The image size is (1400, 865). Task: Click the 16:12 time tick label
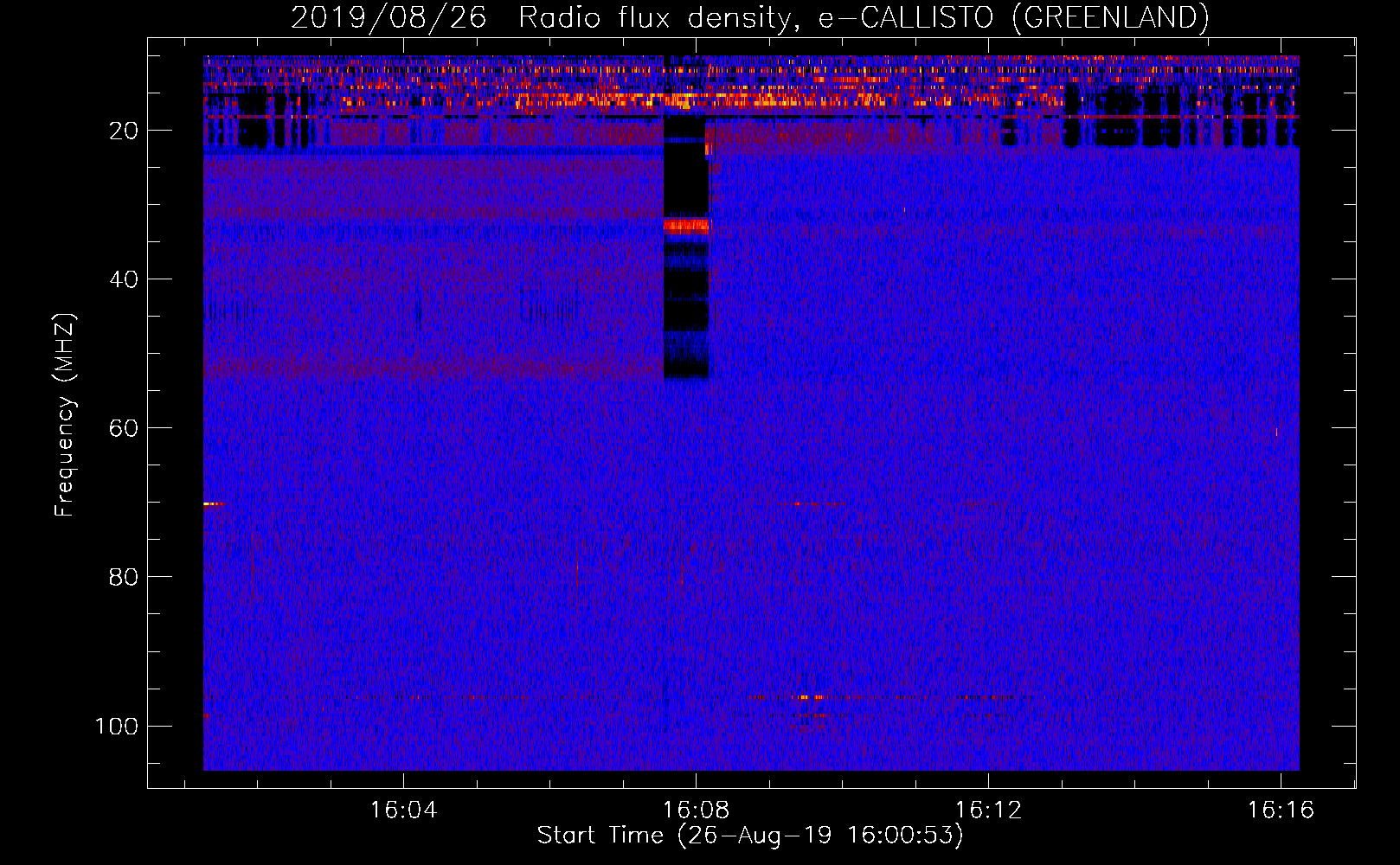click(988, 811)
